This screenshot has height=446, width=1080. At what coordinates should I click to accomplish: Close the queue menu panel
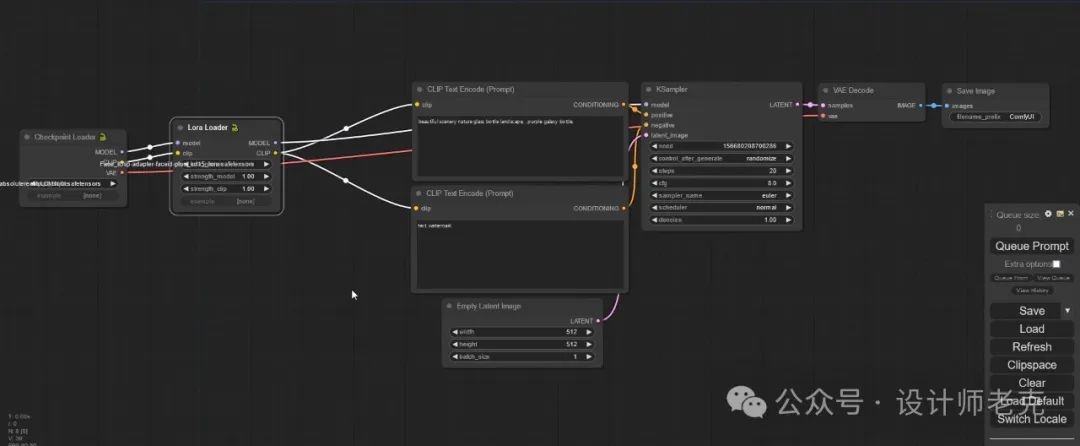(1071, 214)
